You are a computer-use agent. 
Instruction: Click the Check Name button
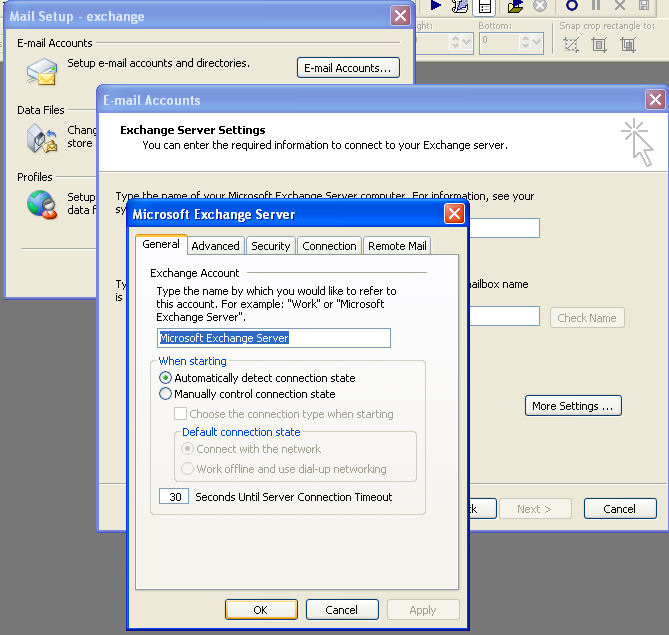(x=587, y=318)
